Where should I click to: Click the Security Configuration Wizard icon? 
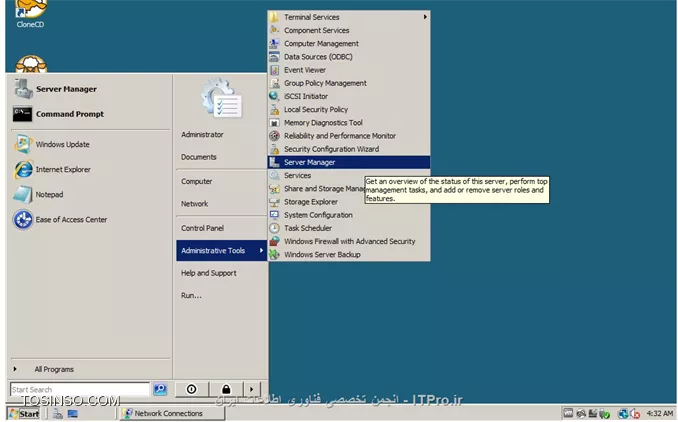coord(274,149)
